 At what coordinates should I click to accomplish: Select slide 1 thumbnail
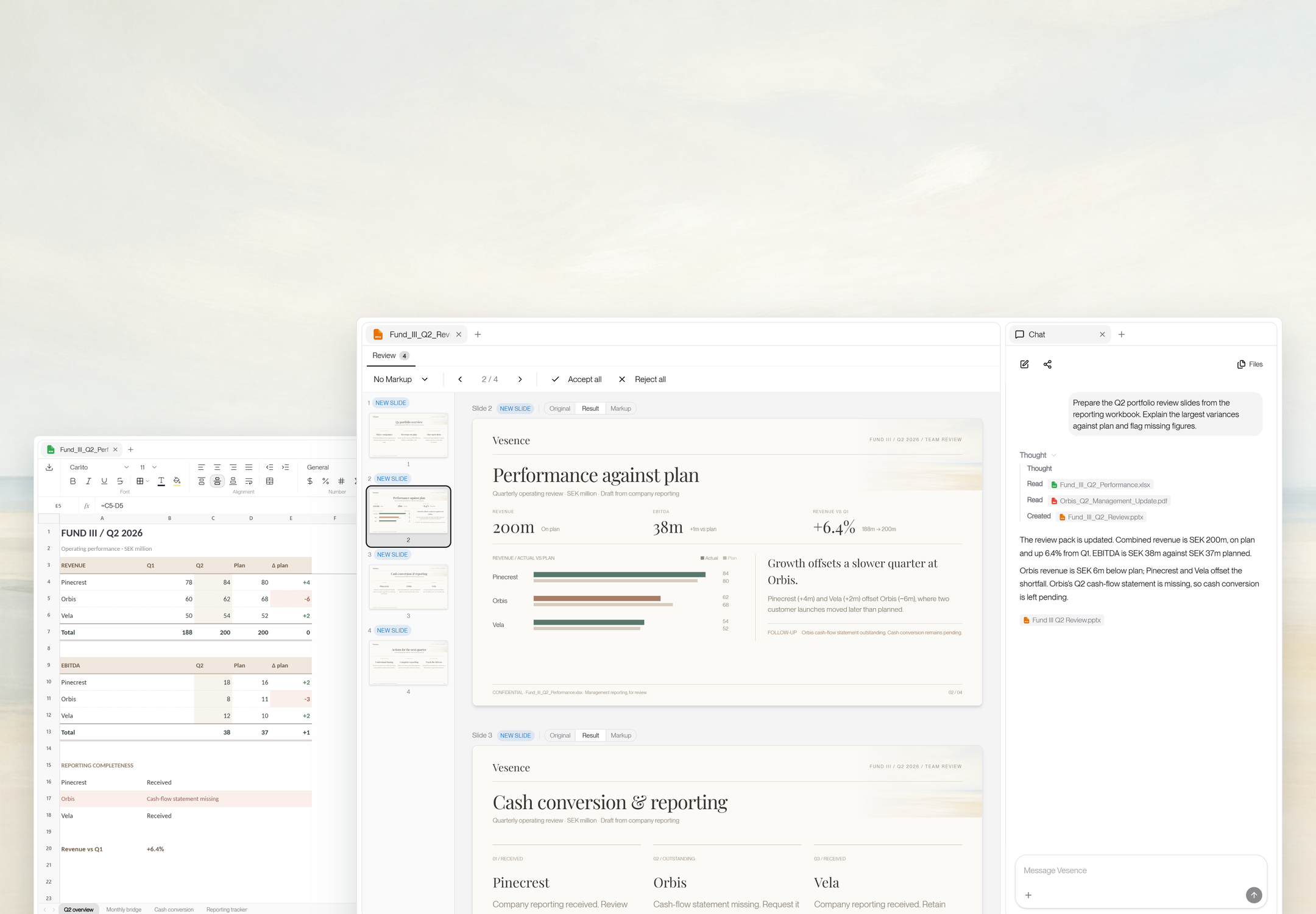[x=408, y=435]
